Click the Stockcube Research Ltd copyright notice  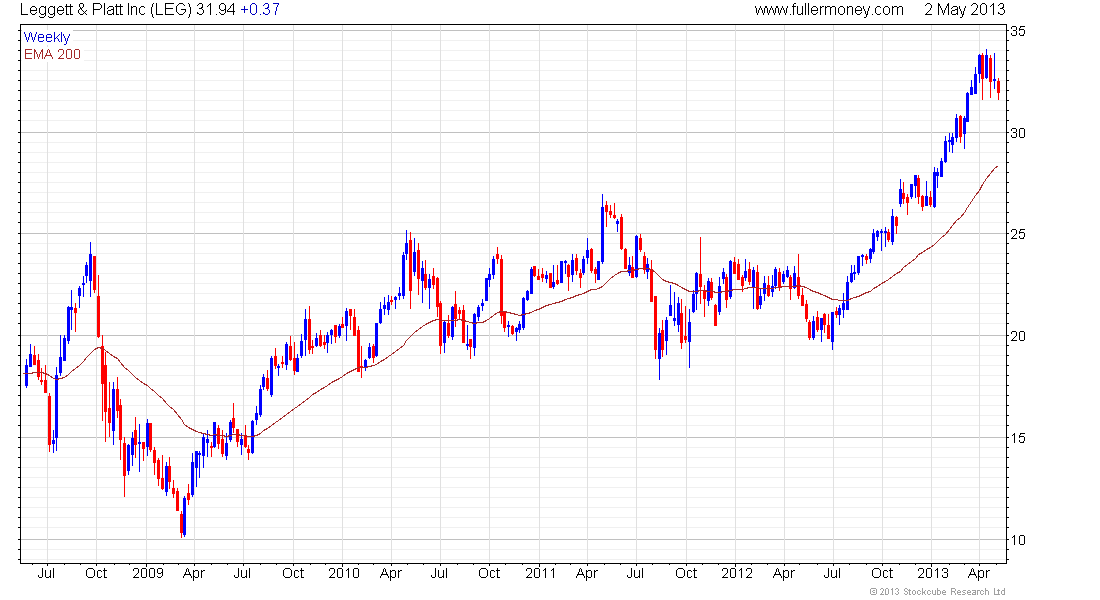[936, 592]
